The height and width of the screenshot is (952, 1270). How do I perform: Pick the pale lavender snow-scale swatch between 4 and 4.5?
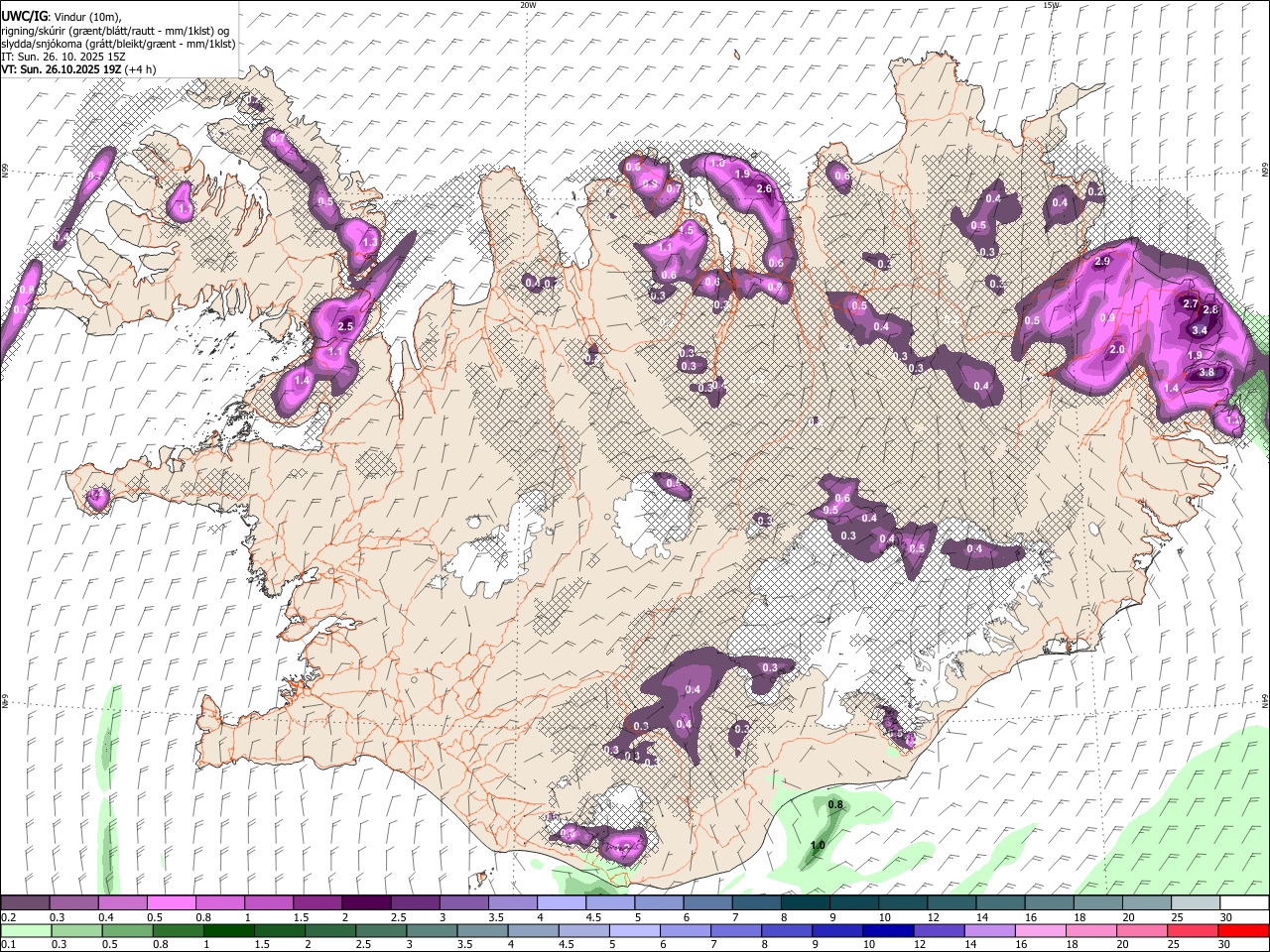560,903
